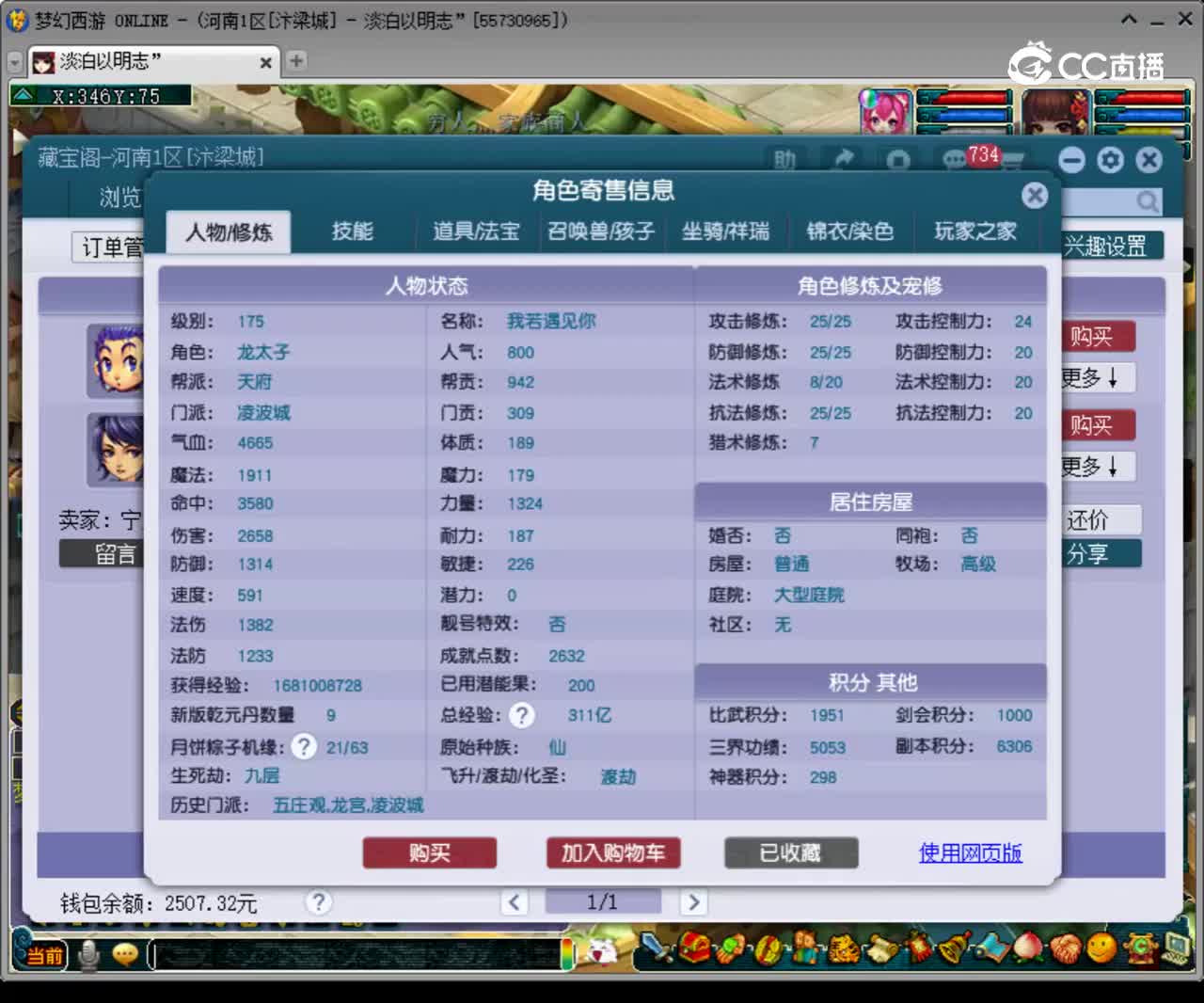Open the 浏览 tab in 藏宝阁 window
This screenshot has width=1204, height=1003.
tap(119, 197)
